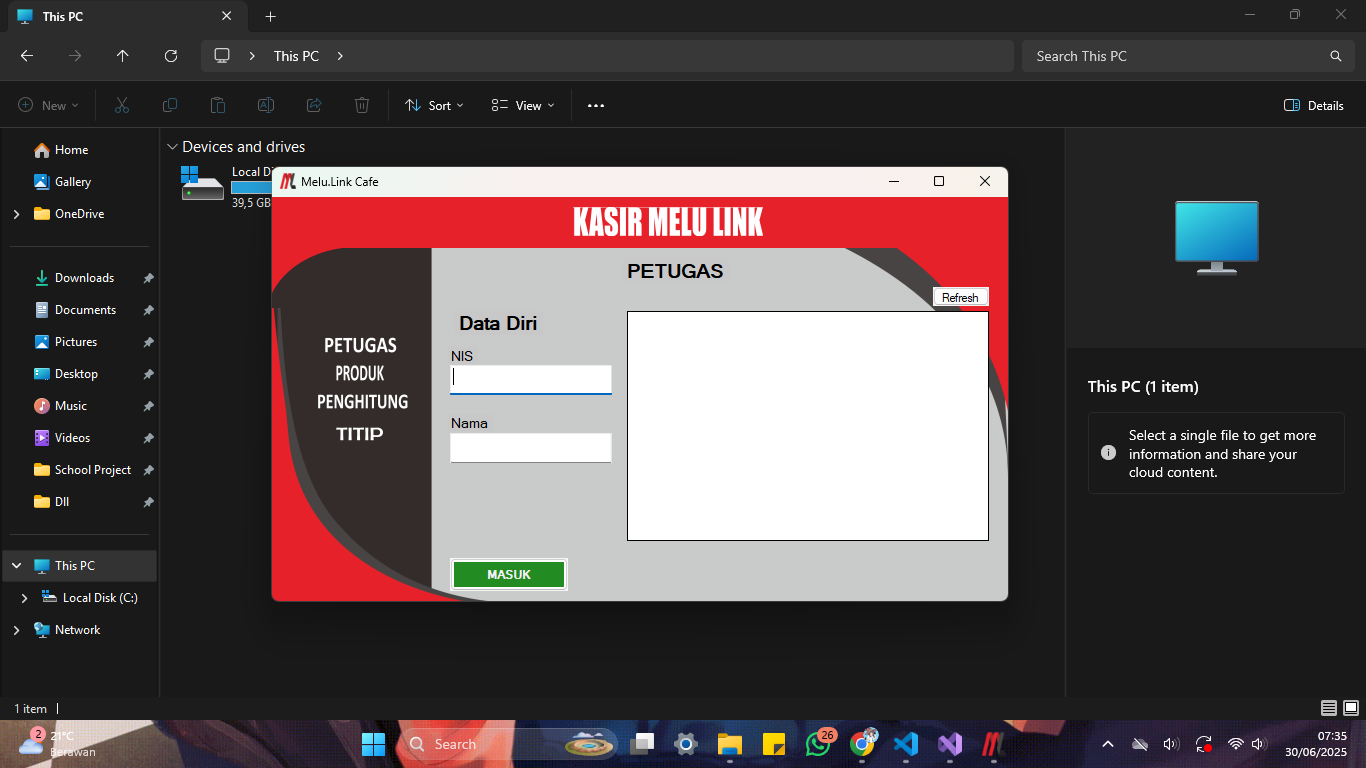Expand the View dropdown menu
The width and height of the screenshot is (1366, 768).
(522, 105)
